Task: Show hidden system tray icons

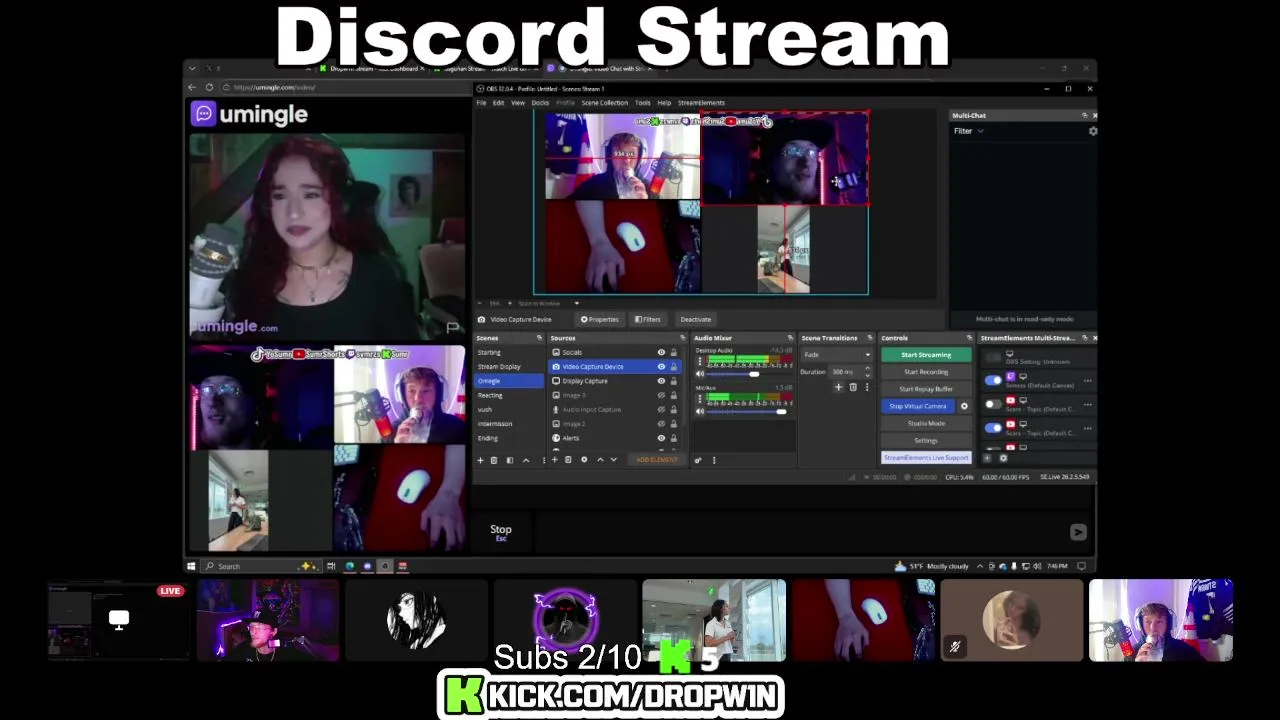Action: click(x=979, y=566)
